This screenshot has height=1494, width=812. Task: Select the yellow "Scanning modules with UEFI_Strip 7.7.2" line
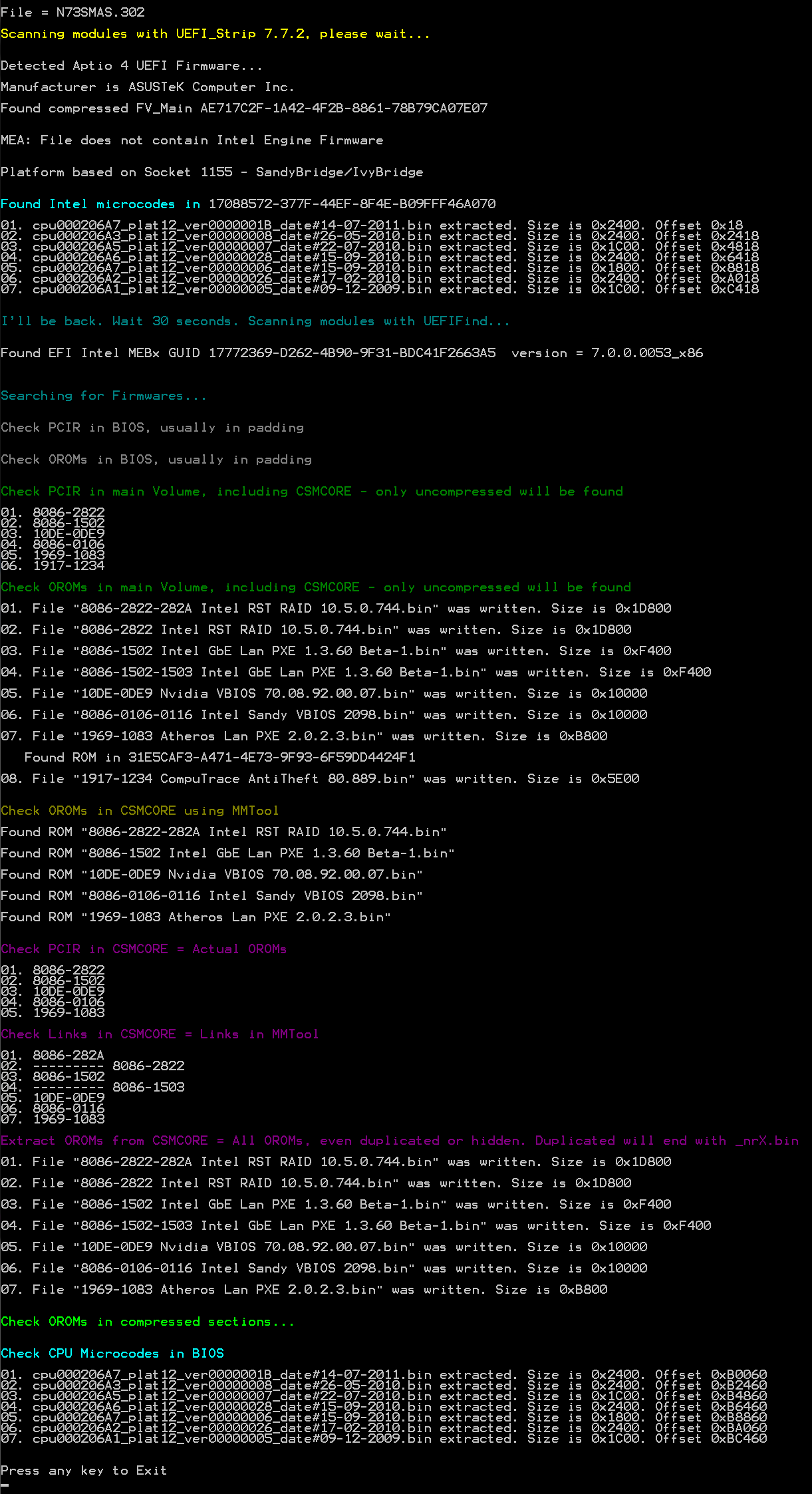(215, 34)
